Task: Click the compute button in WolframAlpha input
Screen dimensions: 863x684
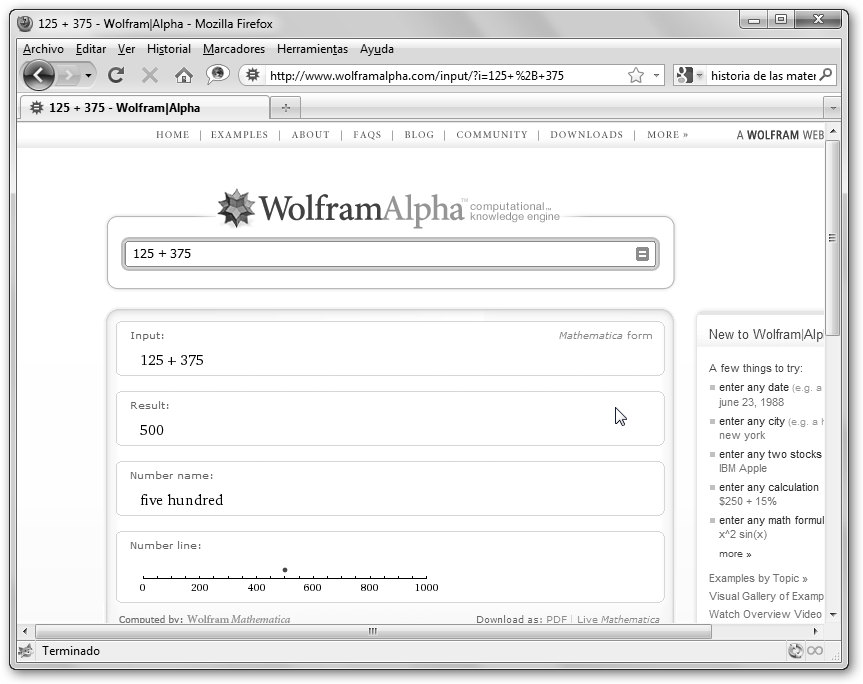Action: click(642, 254)
